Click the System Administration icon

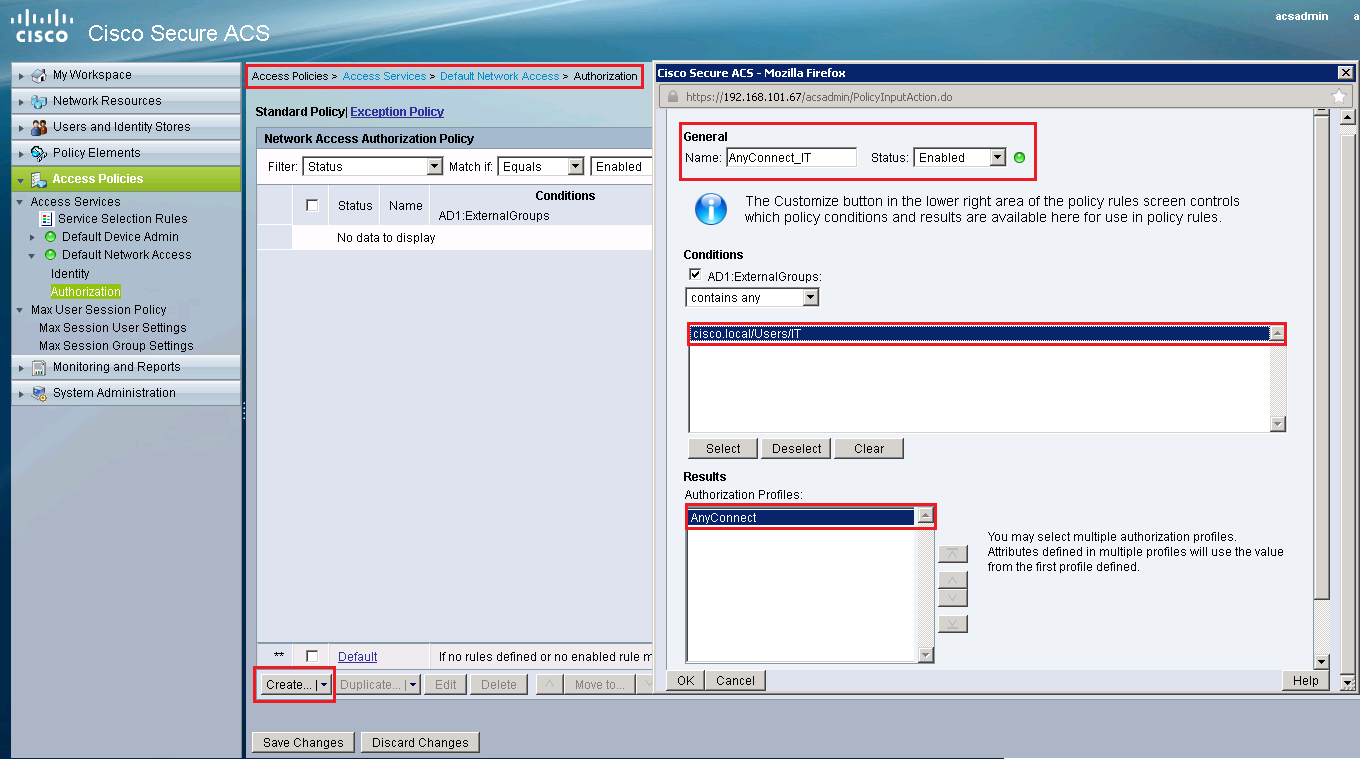pyautogui.click(x=39, y=393)
